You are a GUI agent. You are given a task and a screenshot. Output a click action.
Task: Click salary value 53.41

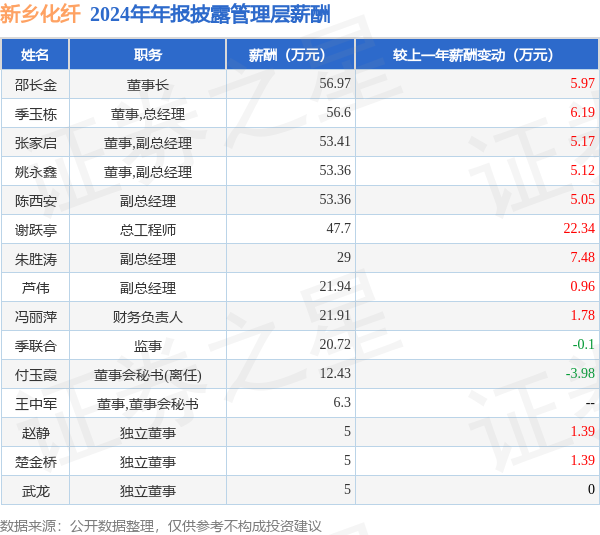tap(335, 141)
